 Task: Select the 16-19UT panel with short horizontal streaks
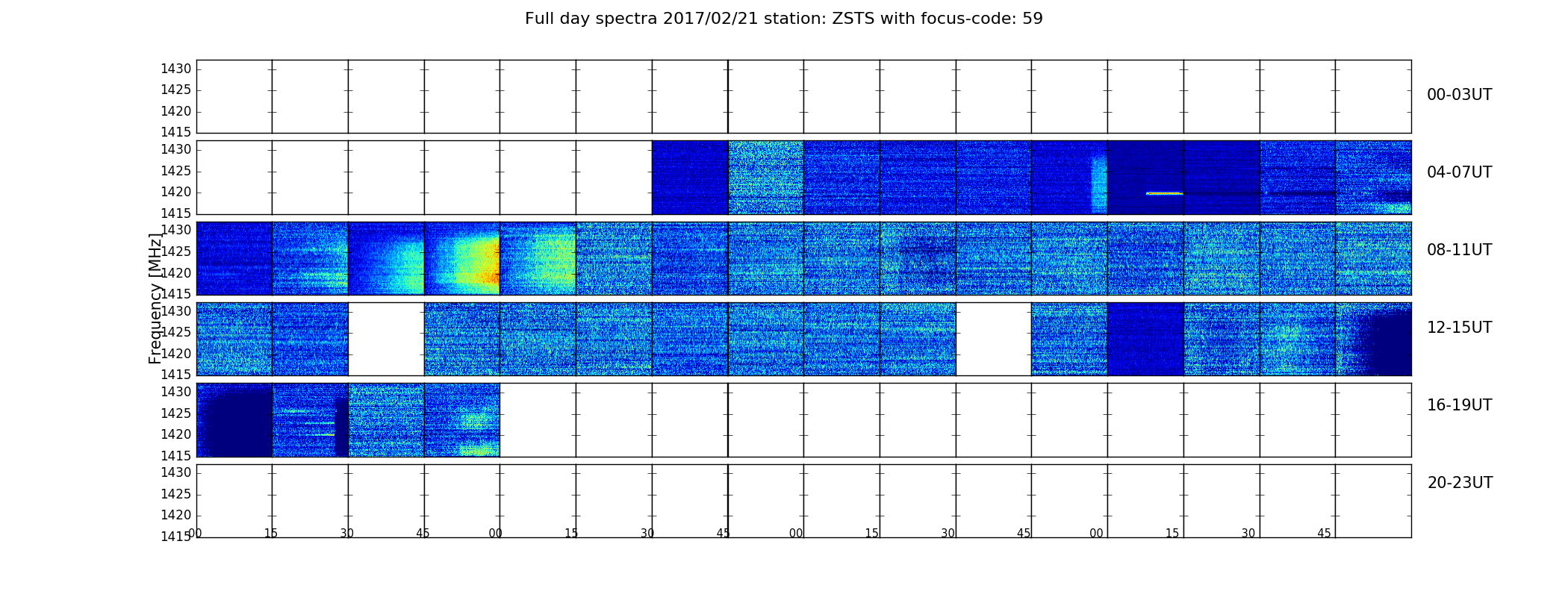311,420
